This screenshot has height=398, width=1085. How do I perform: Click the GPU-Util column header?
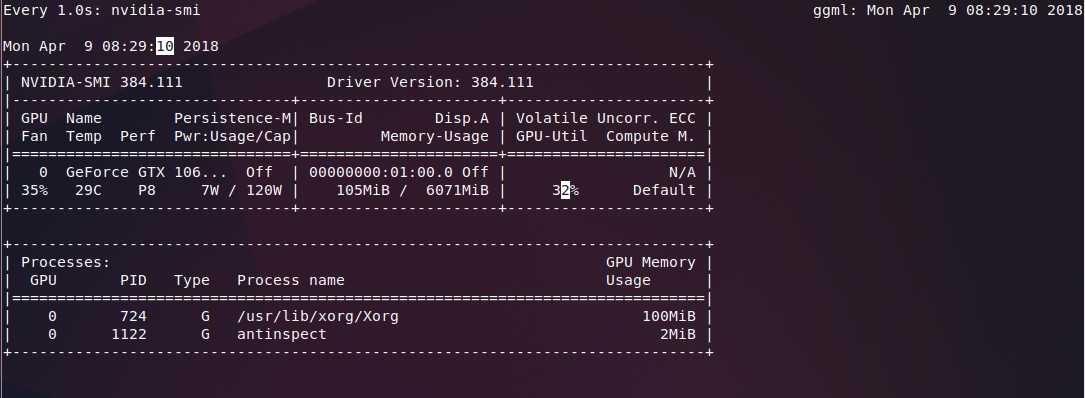click(x=551, y=136)
